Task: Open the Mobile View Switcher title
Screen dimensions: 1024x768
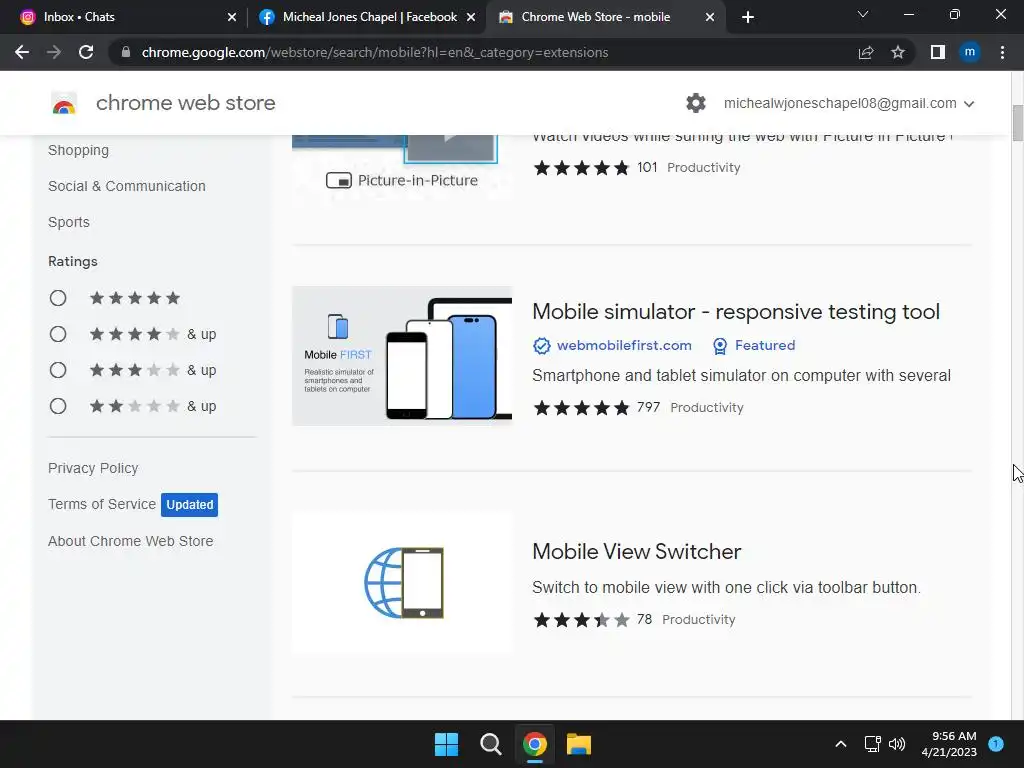Action: [637, 552]
